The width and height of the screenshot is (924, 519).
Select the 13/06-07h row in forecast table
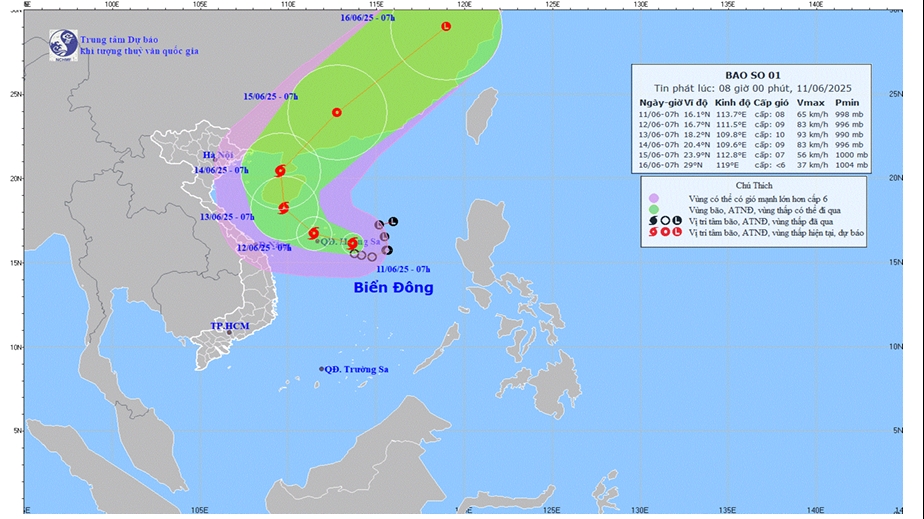click(750, 134)
